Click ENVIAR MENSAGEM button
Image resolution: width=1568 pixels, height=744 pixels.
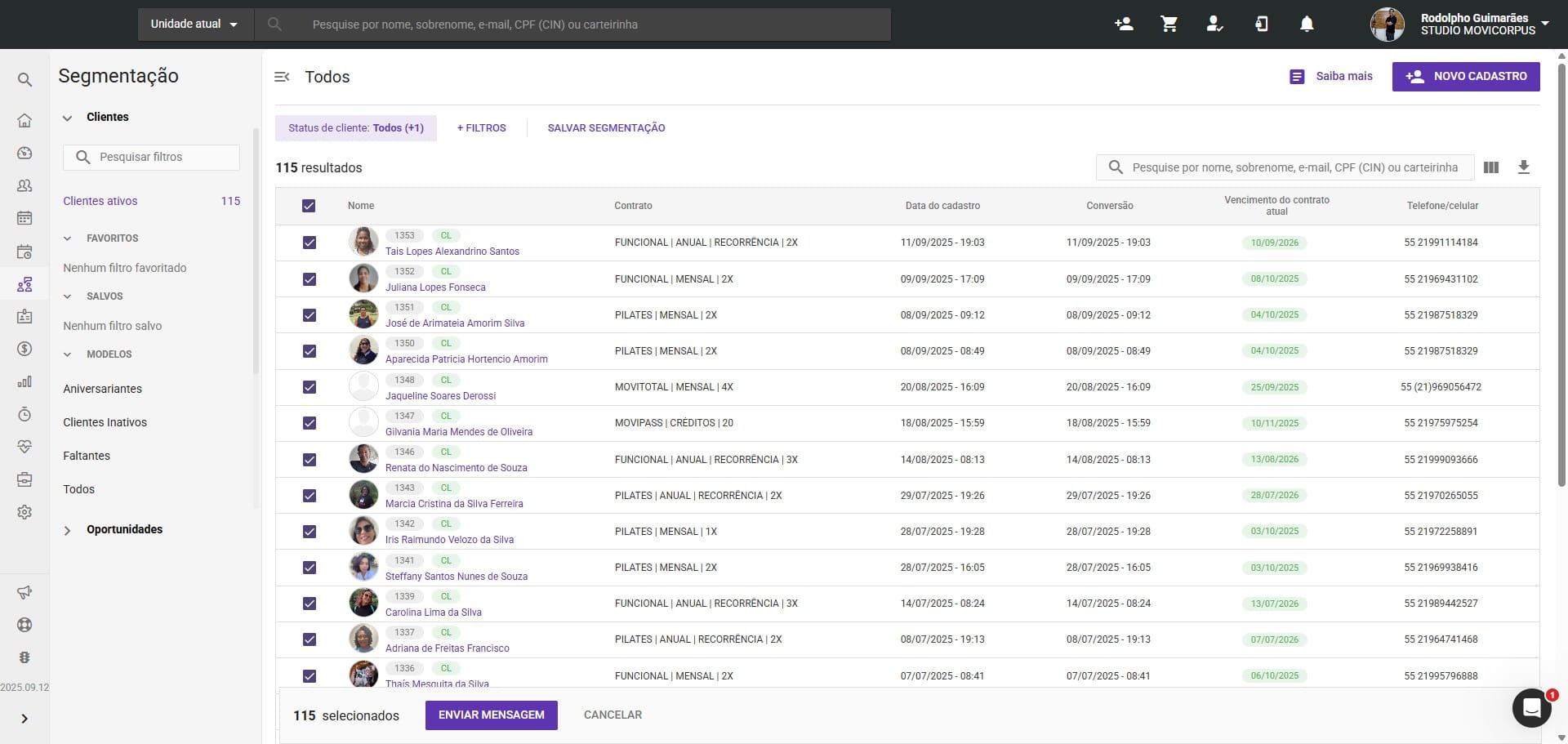tap(492, 715)
